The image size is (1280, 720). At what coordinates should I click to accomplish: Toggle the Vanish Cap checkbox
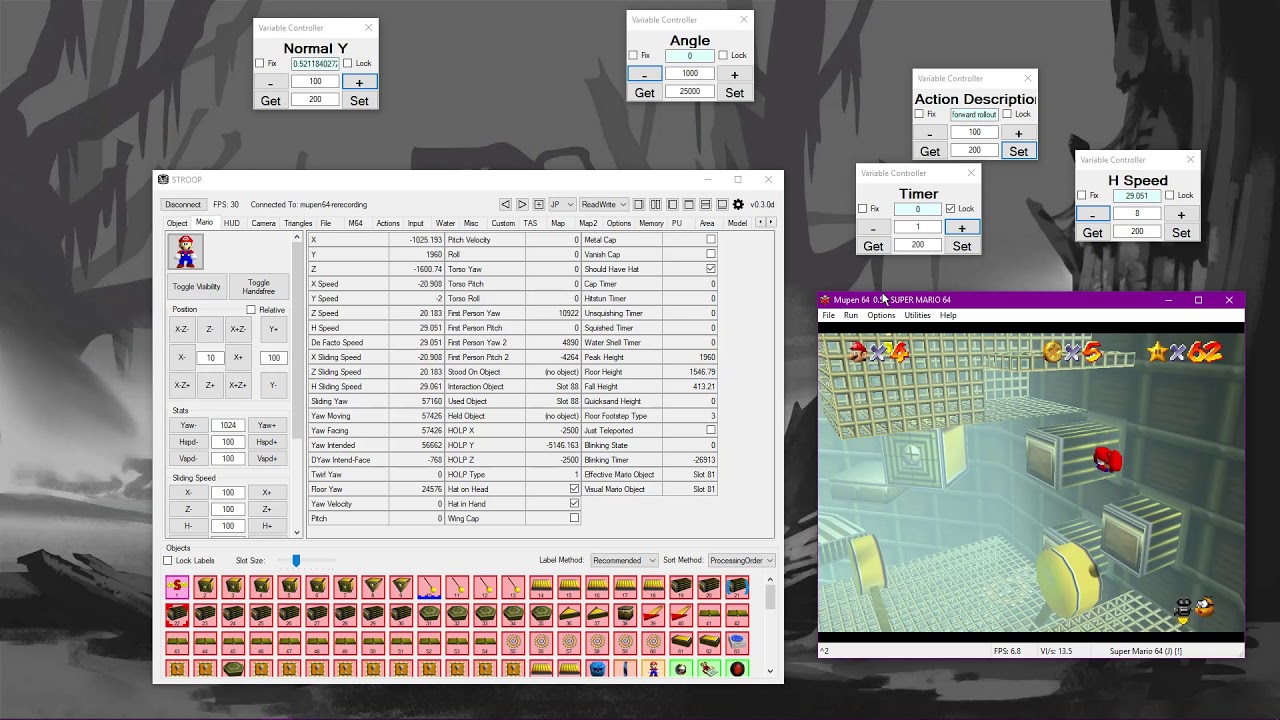(x=711, y=254)
